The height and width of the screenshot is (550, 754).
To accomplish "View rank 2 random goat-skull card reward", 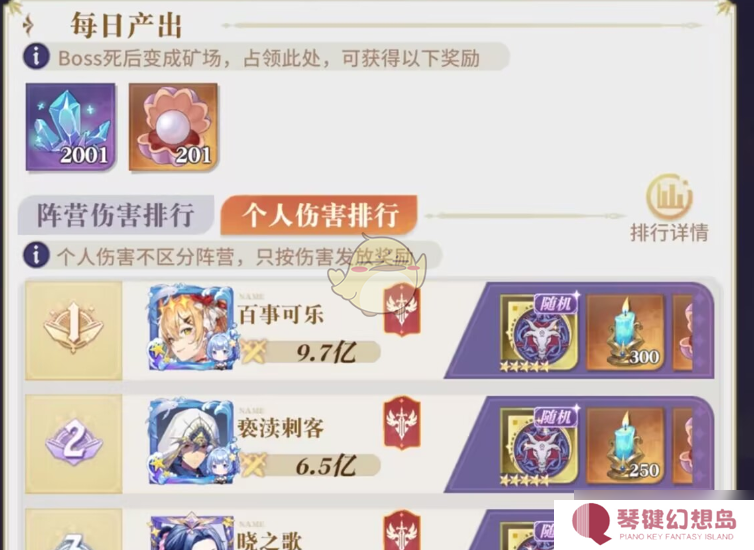I will 540,446.
